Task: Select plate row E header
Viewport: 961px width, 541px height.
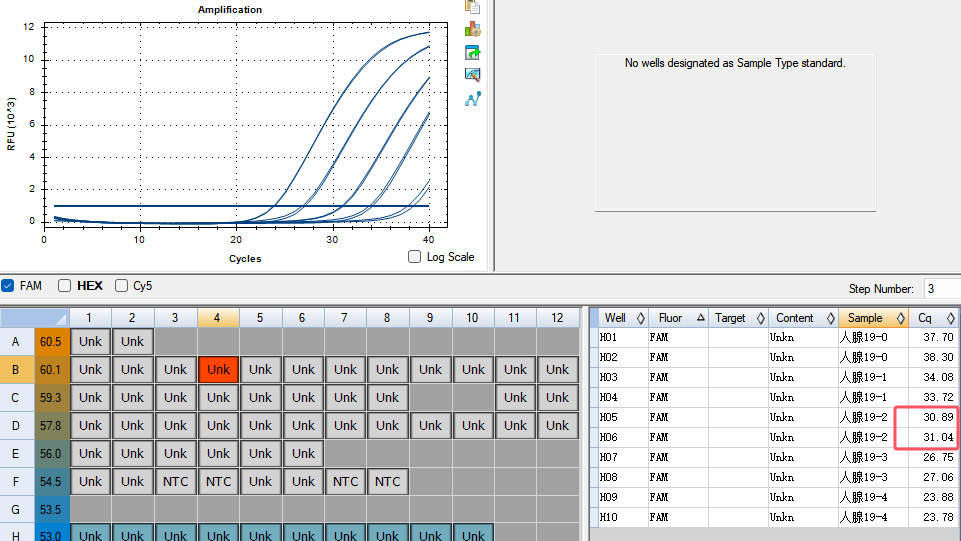Action: tap(17, 454)
